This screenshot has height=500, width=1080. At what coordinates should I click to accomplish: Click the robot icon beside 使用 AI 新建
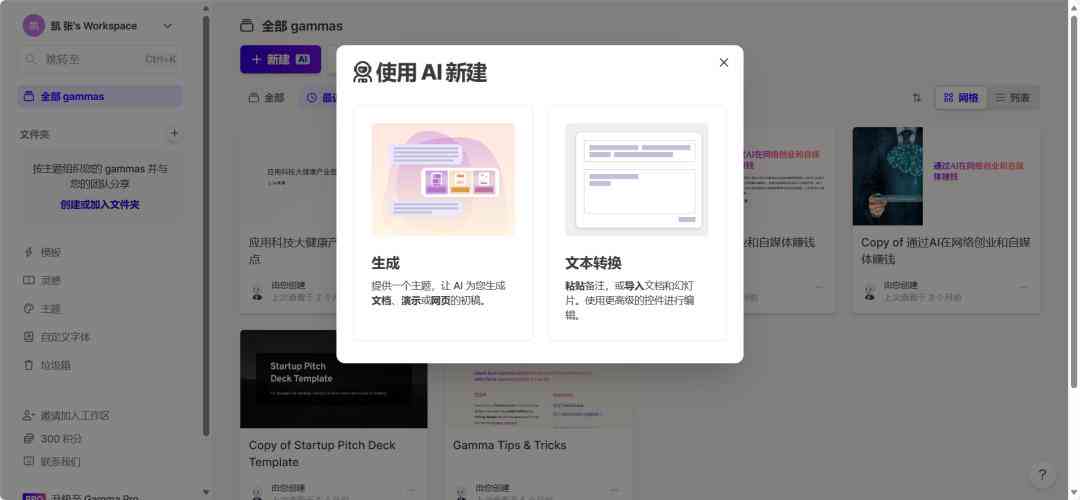click(x=362, y=72)
